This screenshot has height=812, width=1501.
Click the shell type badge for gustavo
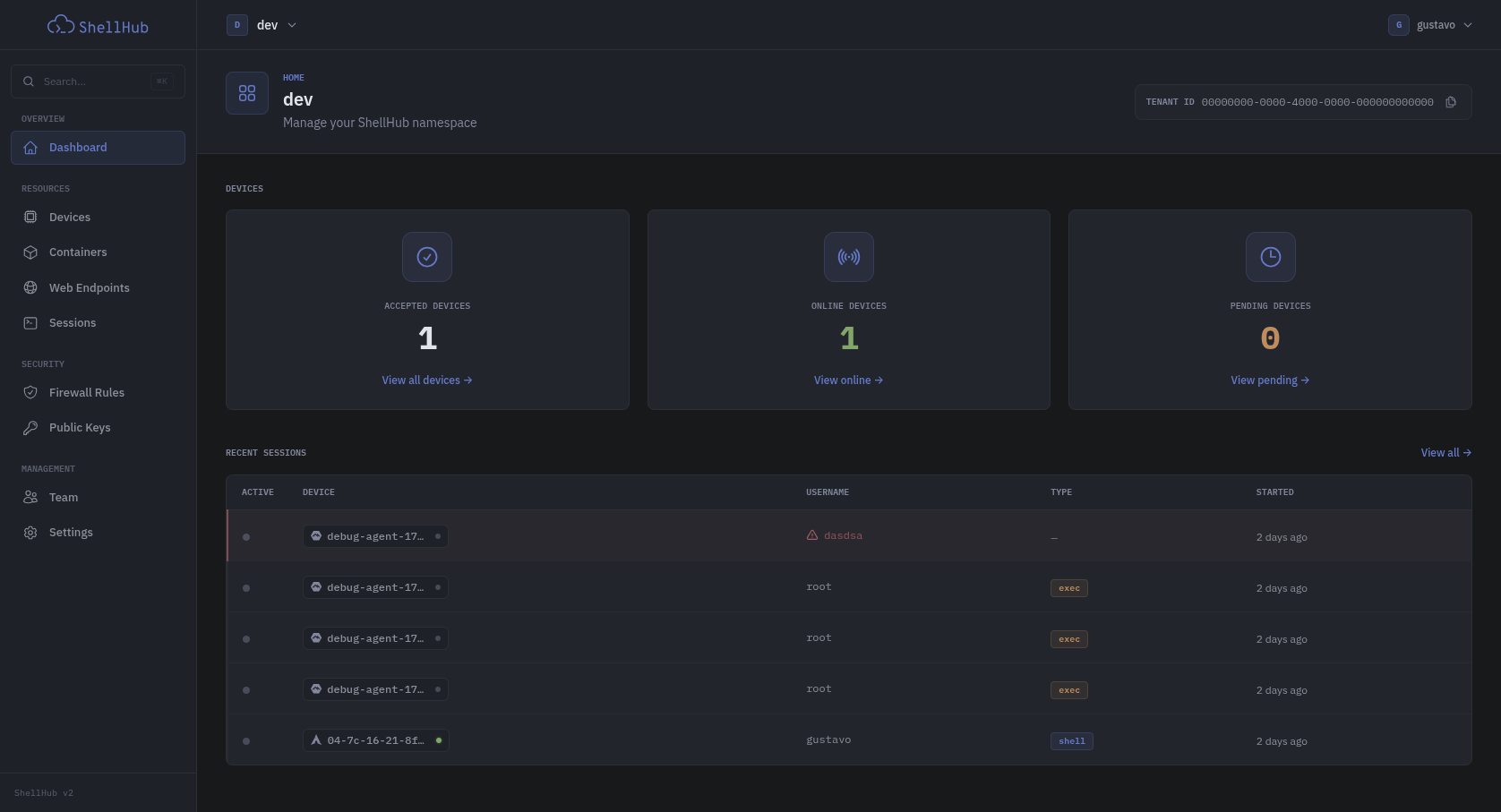(x=1071, y=741)
